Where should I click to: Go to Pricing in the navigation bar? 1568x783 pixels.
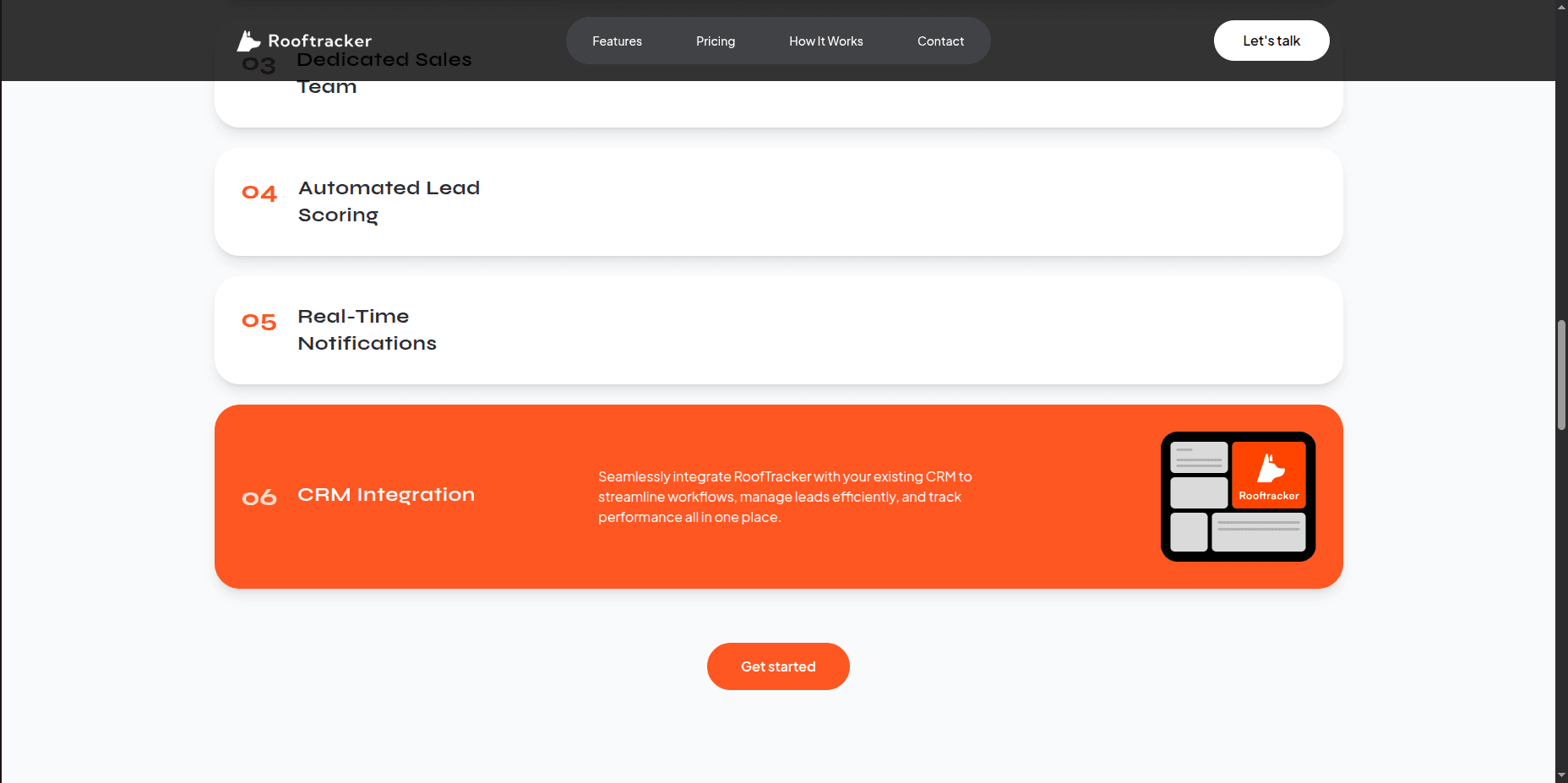coord(716,41)
